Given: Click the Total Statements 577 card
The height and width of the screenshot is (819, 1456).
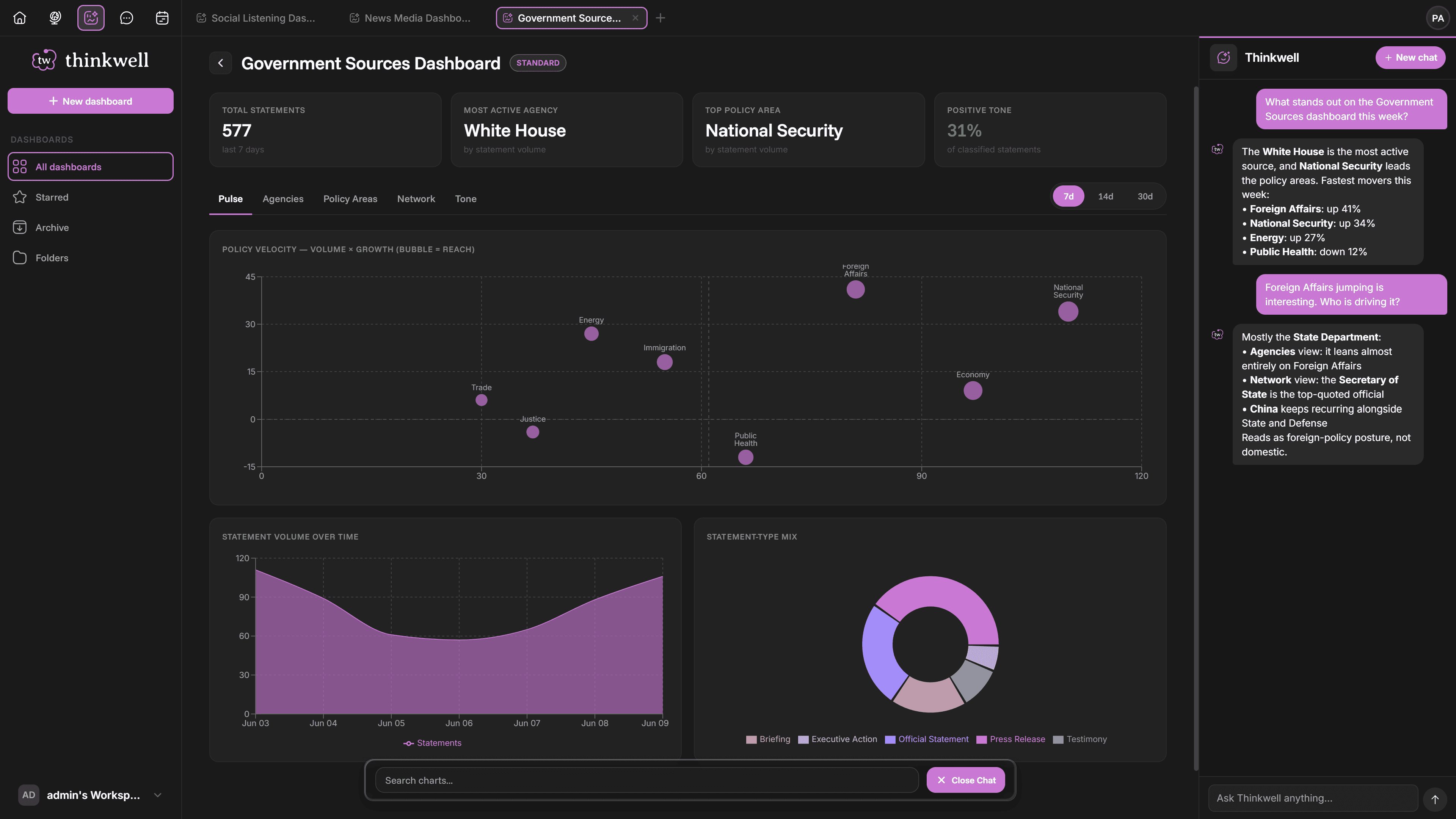Looking at the screenshot, I should [x=325, y=130].
